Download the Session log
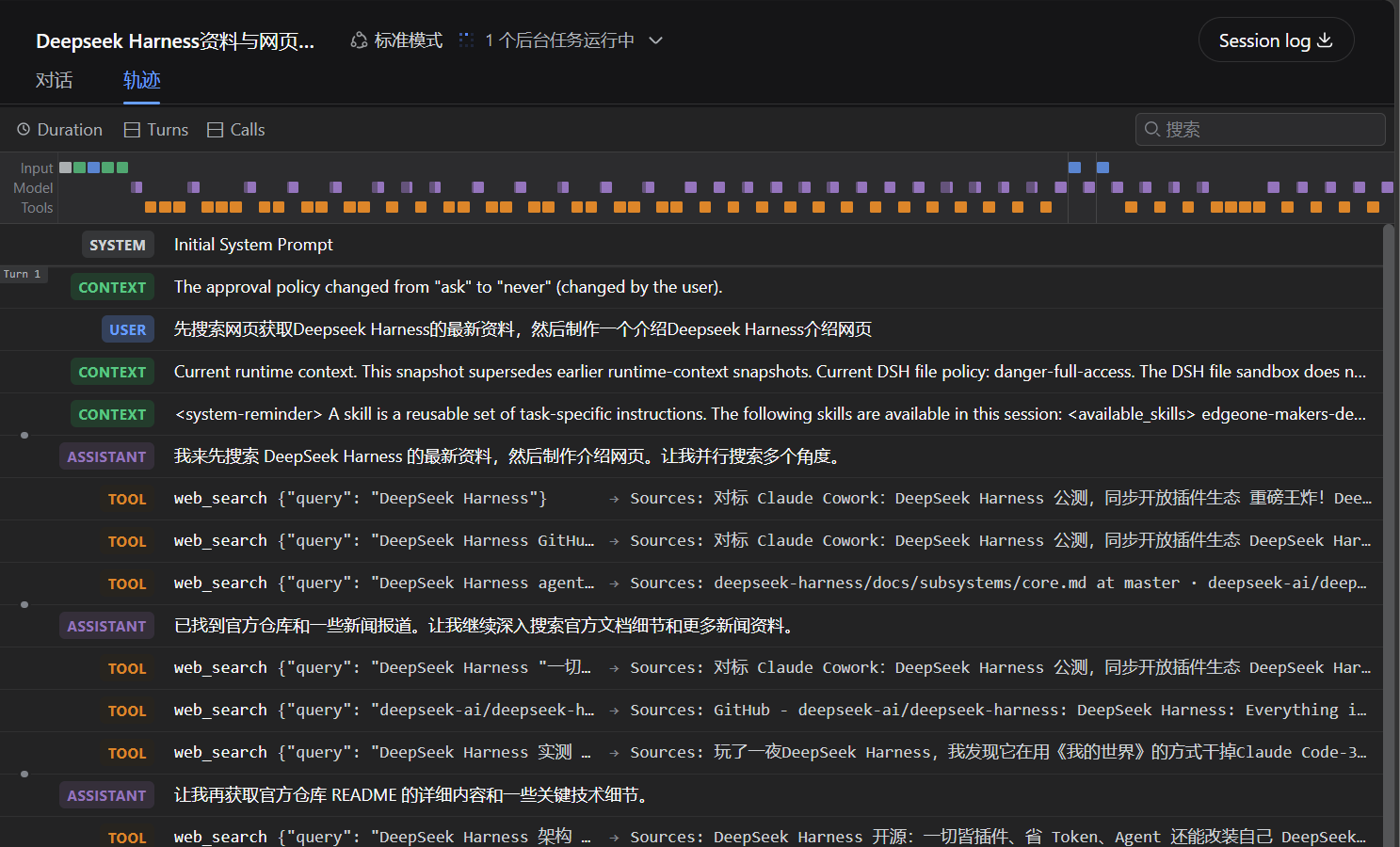1400x847 pixels. tap(1276, 40)
